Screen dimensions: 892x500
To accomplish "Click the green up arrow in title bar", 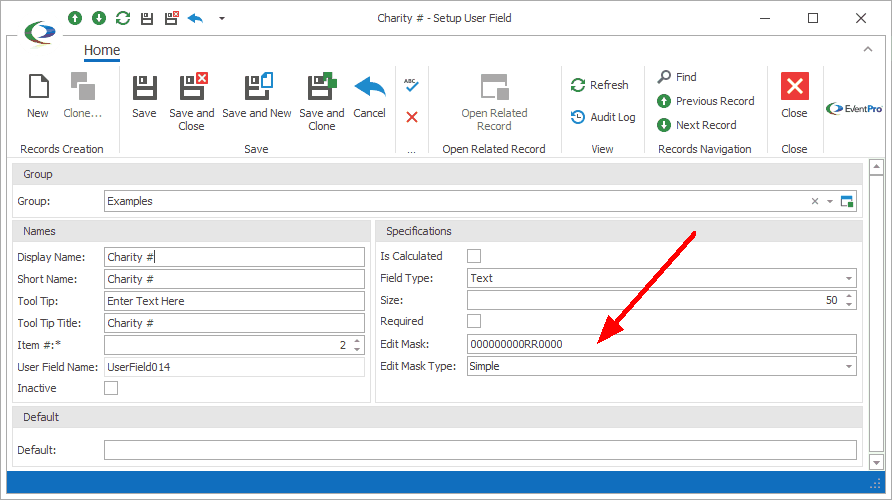I will click(x=75, y=18).
